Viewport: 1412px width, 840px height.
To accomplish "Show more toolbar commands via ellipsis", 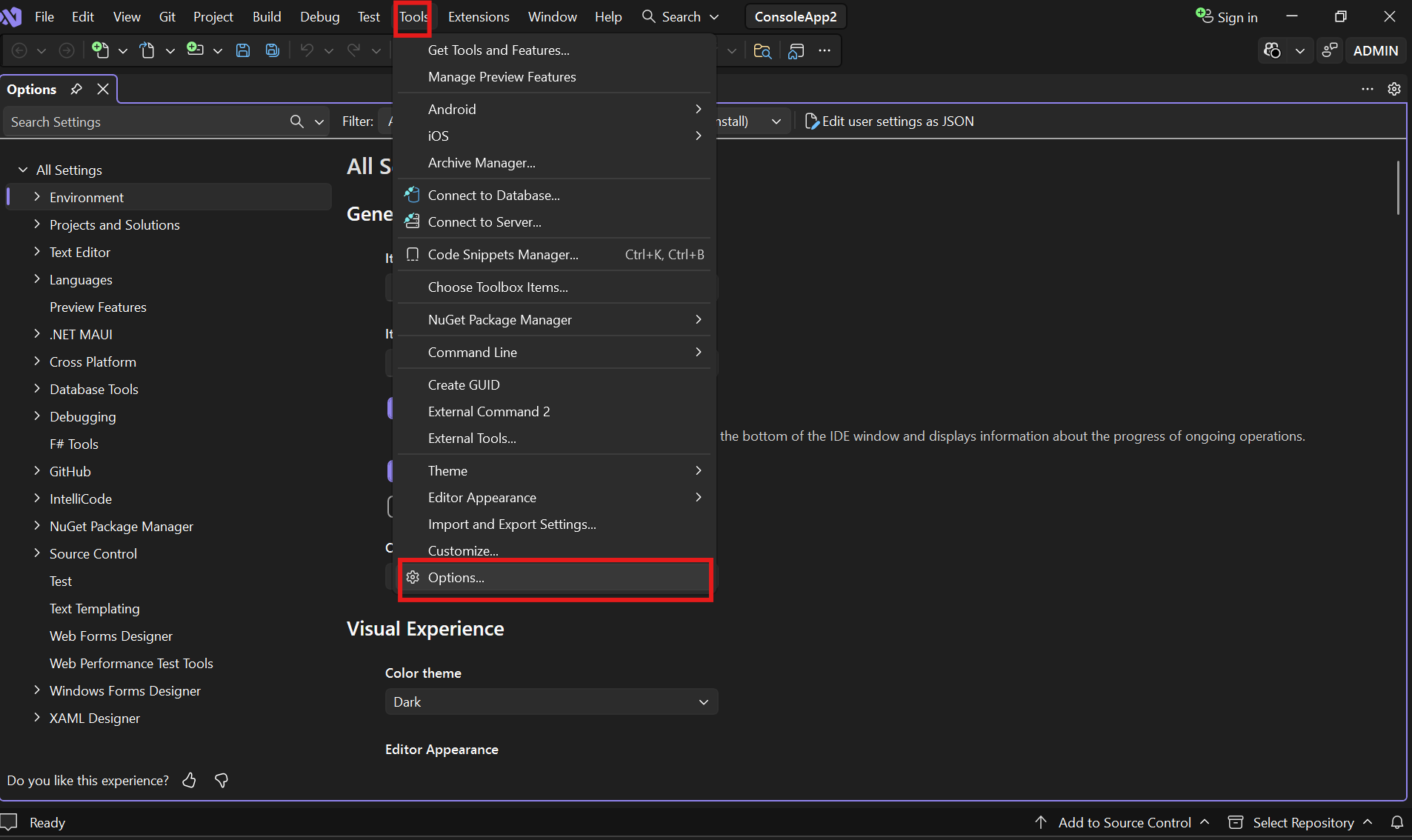I will [x=825, y=50].
